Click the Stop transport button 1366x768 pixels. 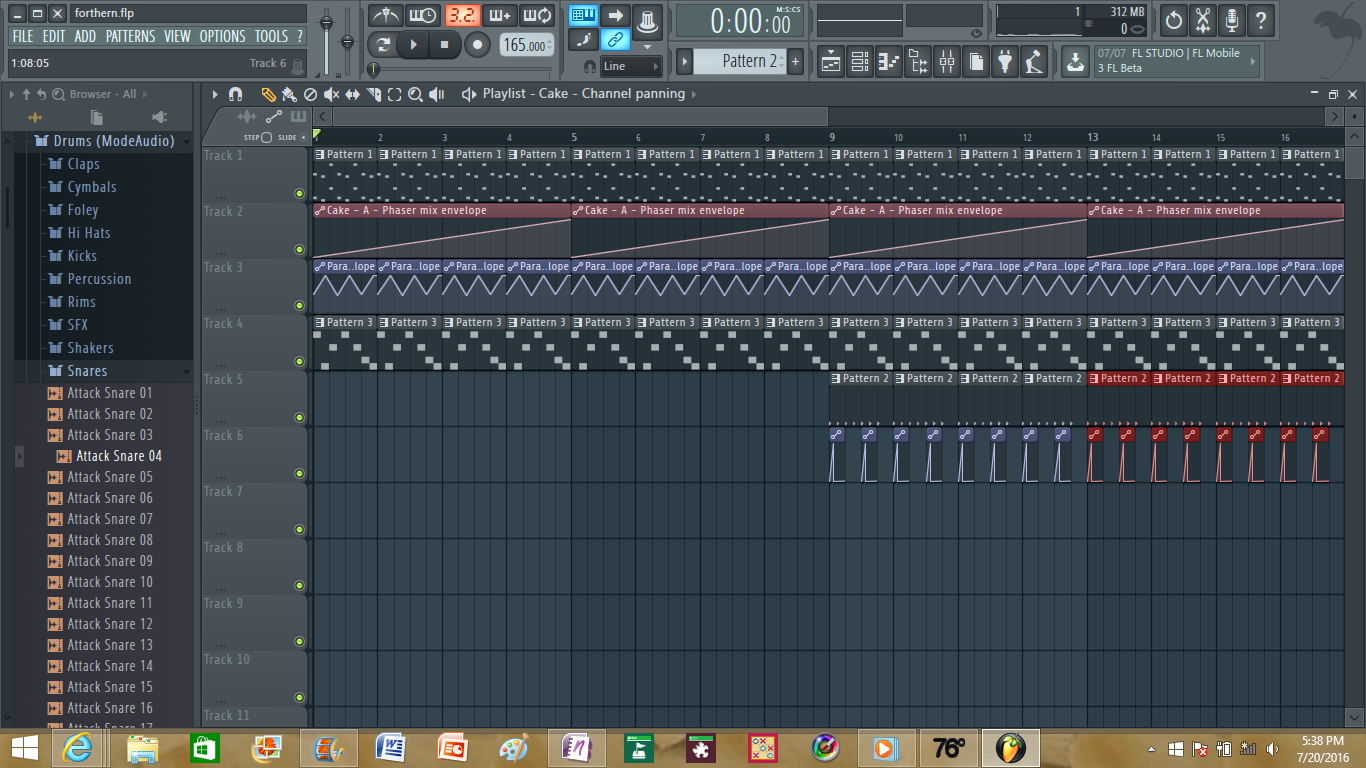[x=444, y=44]
